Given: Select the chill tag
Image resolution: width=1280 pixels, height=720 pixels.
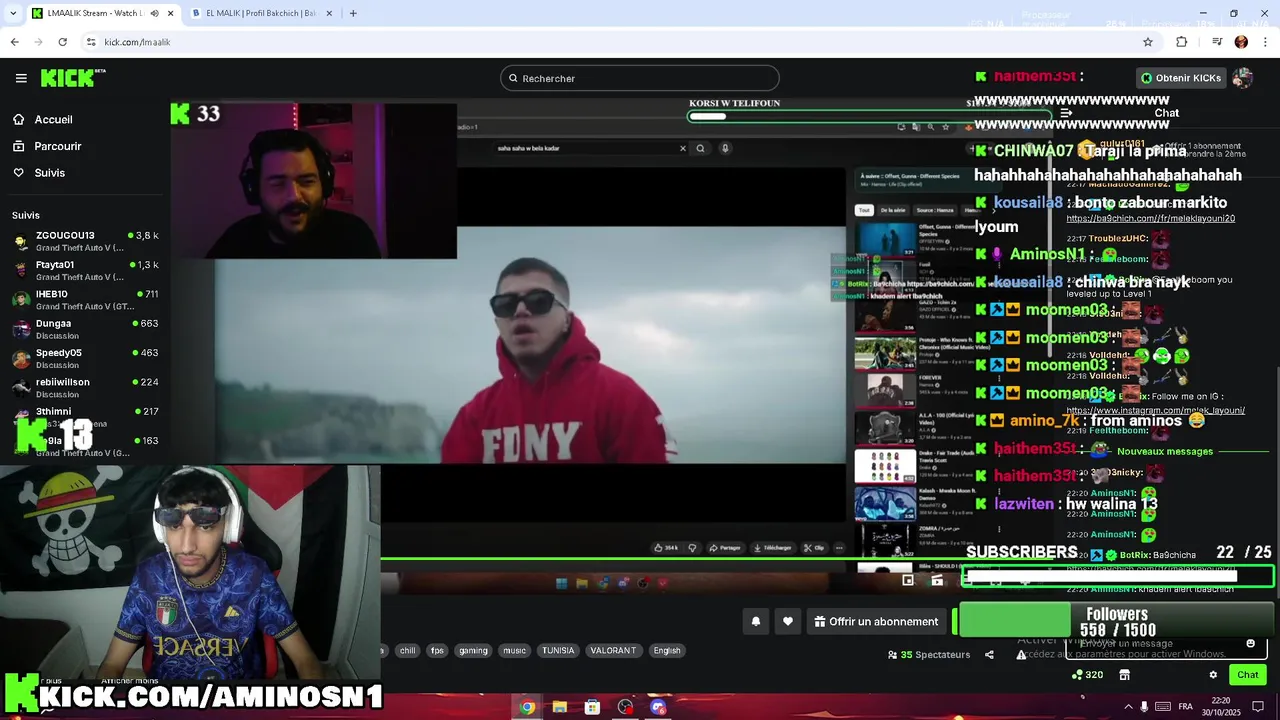Looking at the screenshot, I should pos(407,650).
